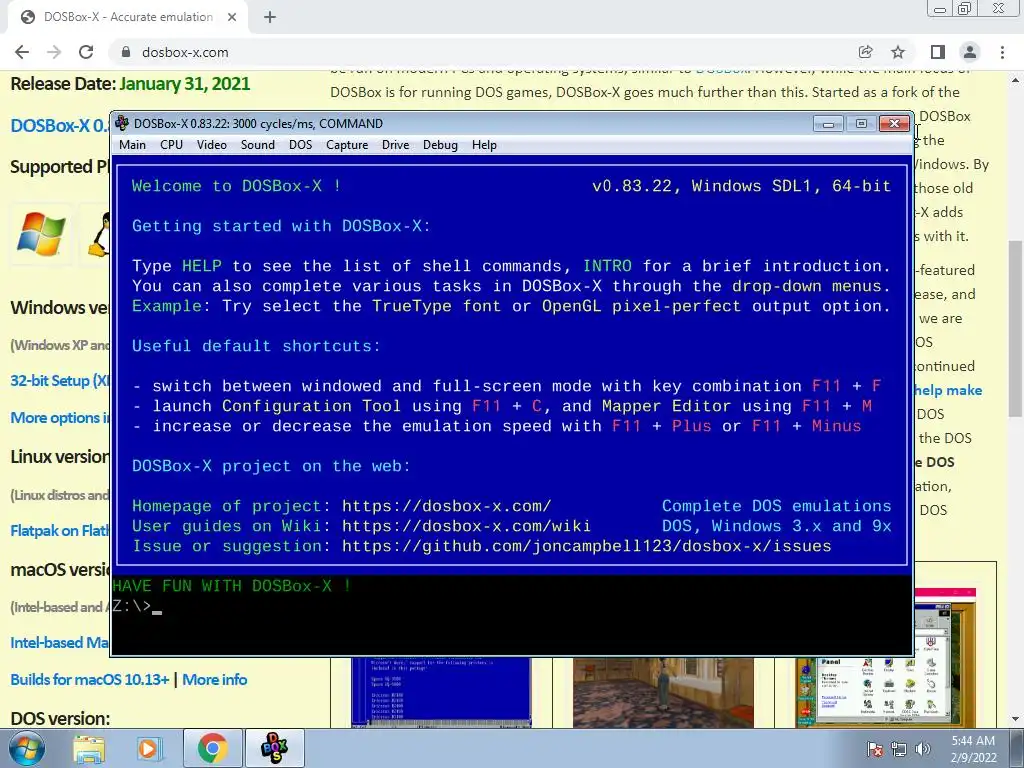Click the site lock icon in address bar
The width and height of the screenshot is (1024, 768).
pyautogui.click(x=126, y=52)
